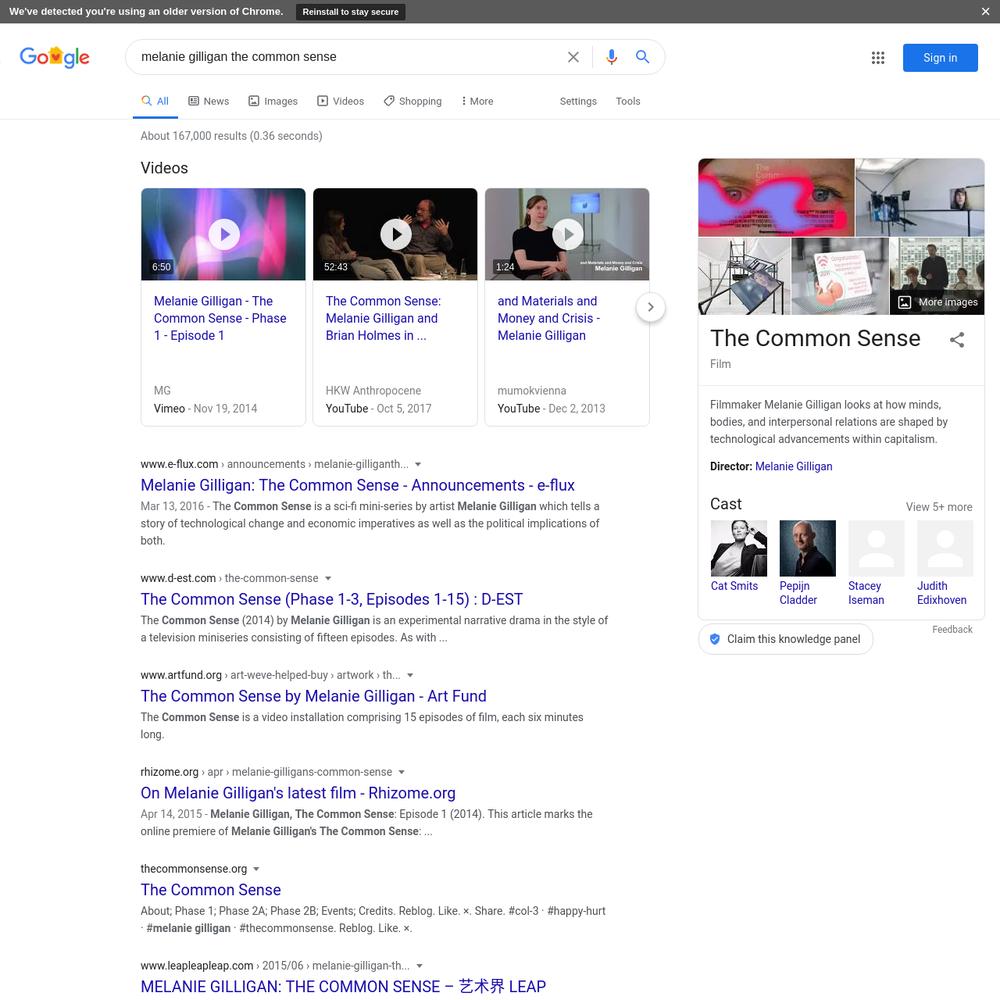Expand d-est.com result options arrow
Viewport: 1000px width, 1000px height.
(x=328, y=578)
